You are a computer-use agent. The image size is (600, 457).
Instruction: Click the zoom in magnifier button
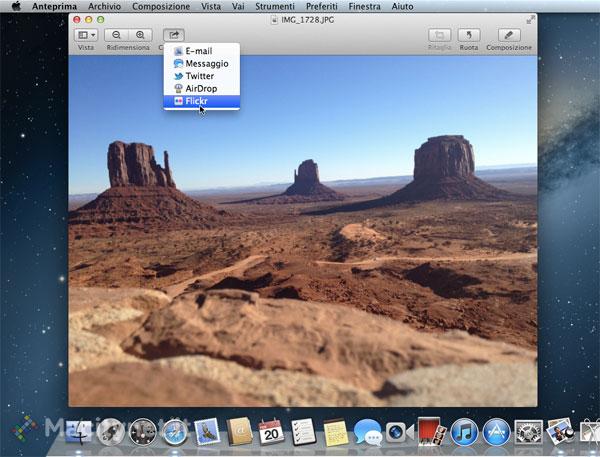pyautogui.click(x=140, y=35)
